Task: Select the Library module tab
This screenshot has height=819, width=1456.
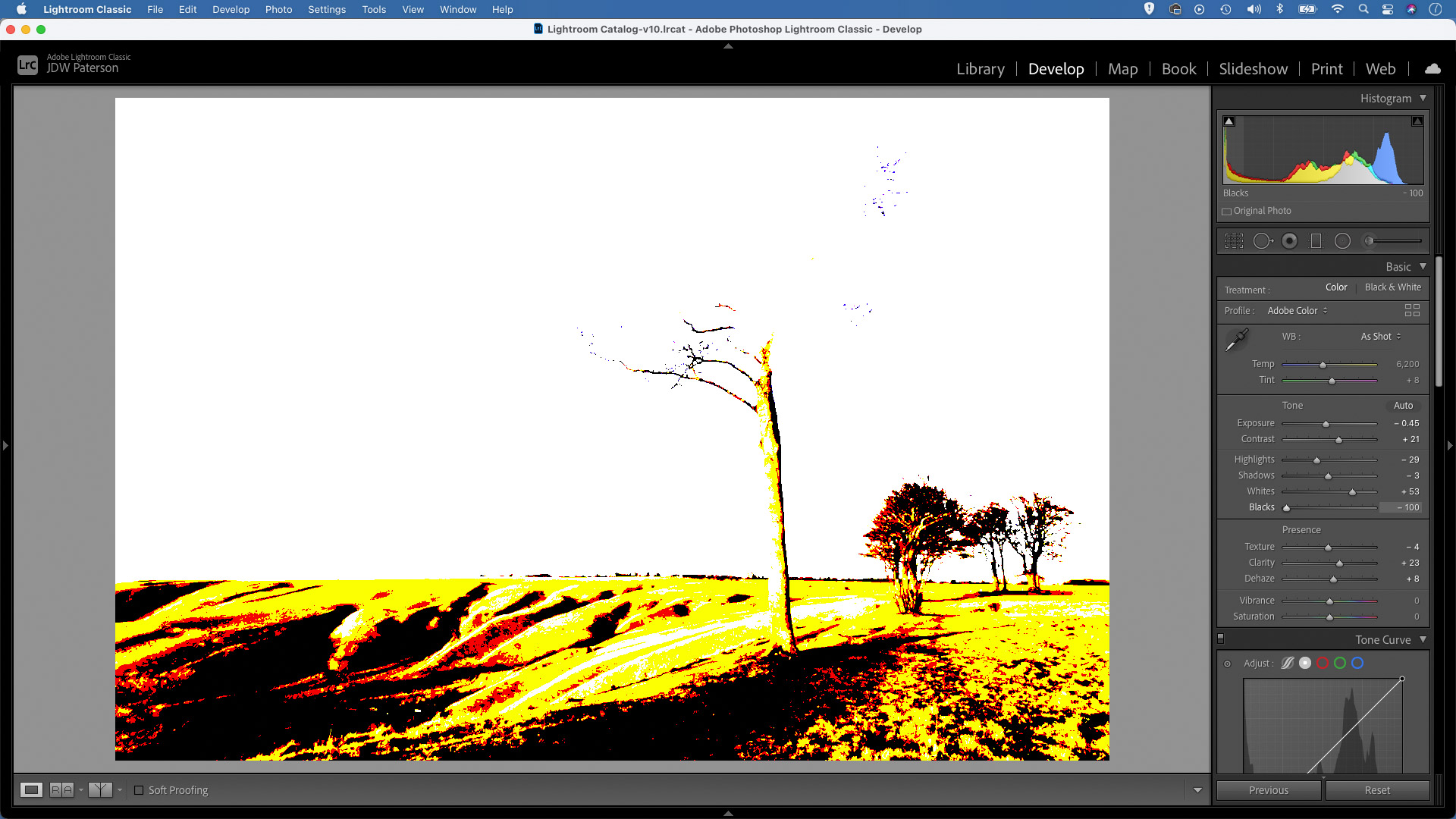Action: tap(979, 68)
